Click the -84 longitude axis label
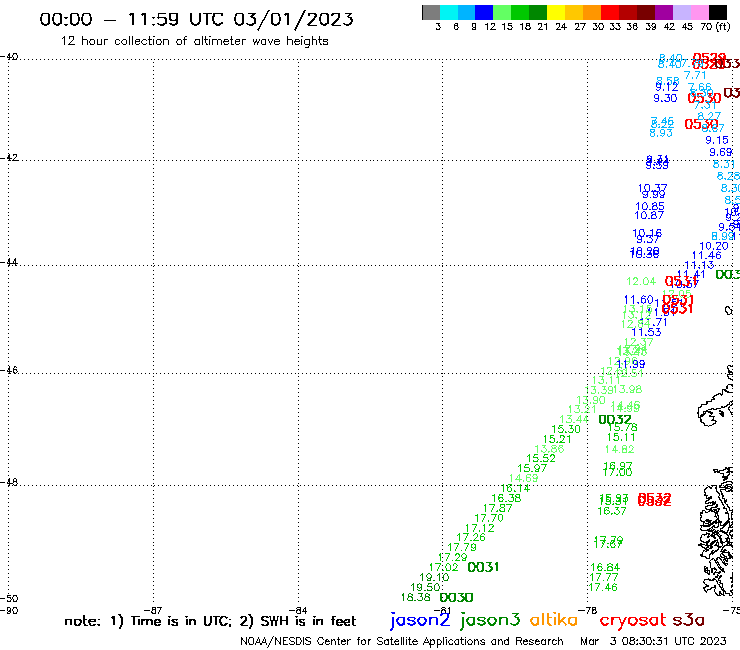 click(x=298, y=610)
